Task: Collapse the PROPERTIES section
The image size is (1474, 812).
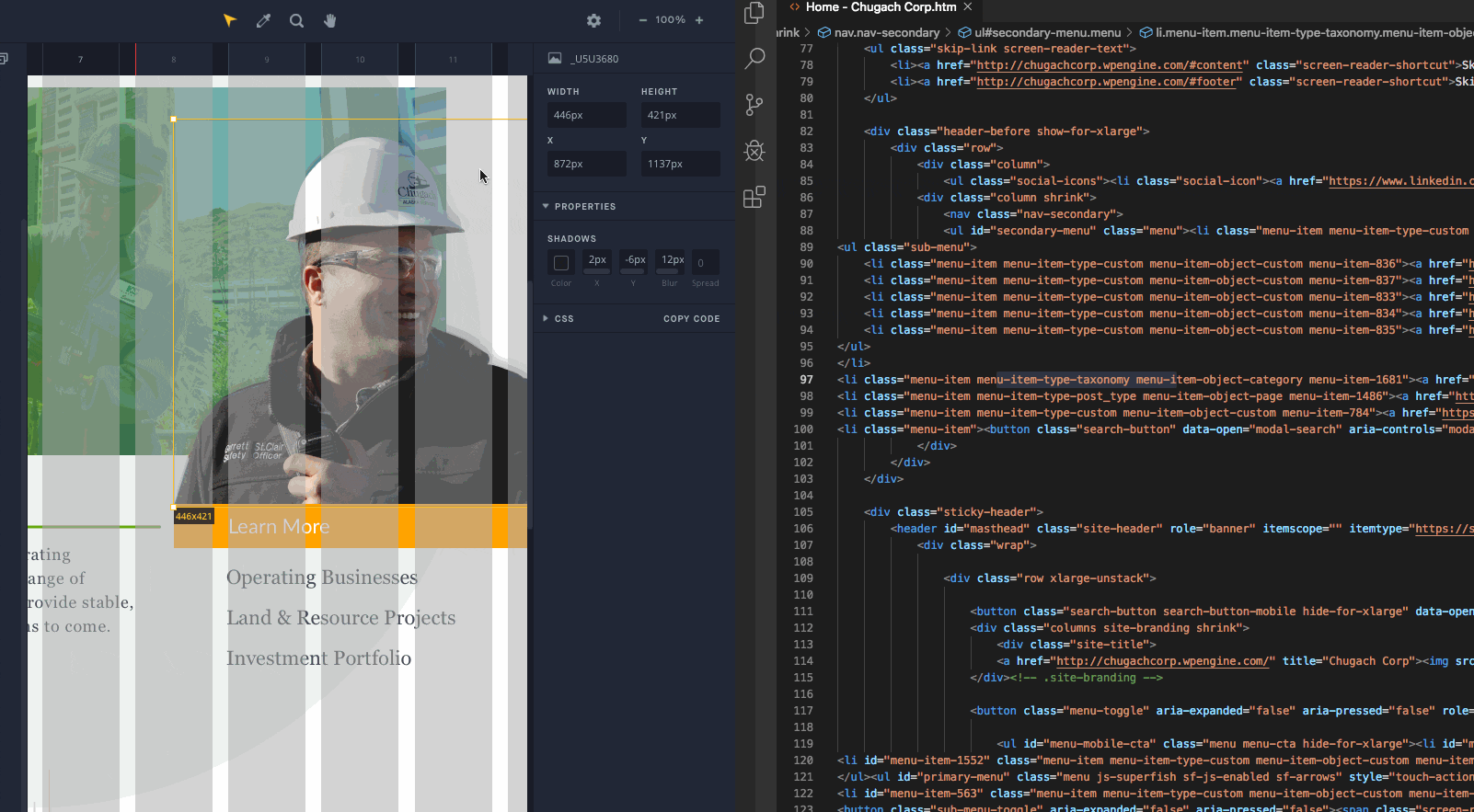Action: click(x=546, y=207)
